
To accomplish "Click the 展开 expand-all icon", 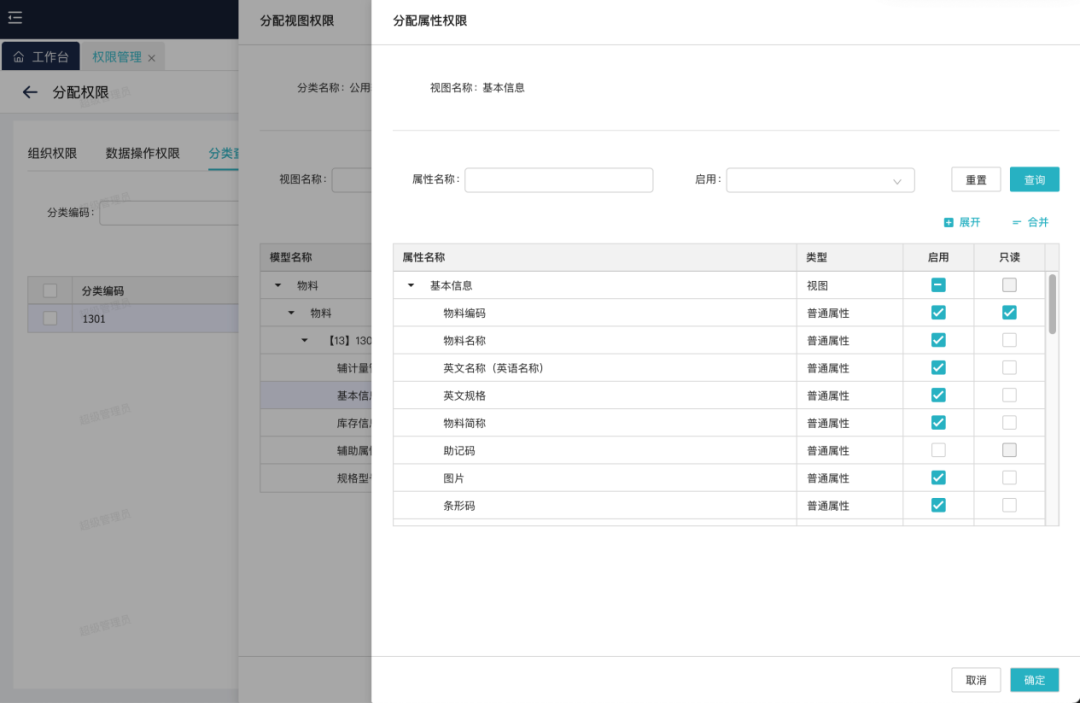I will coord(948,222).
